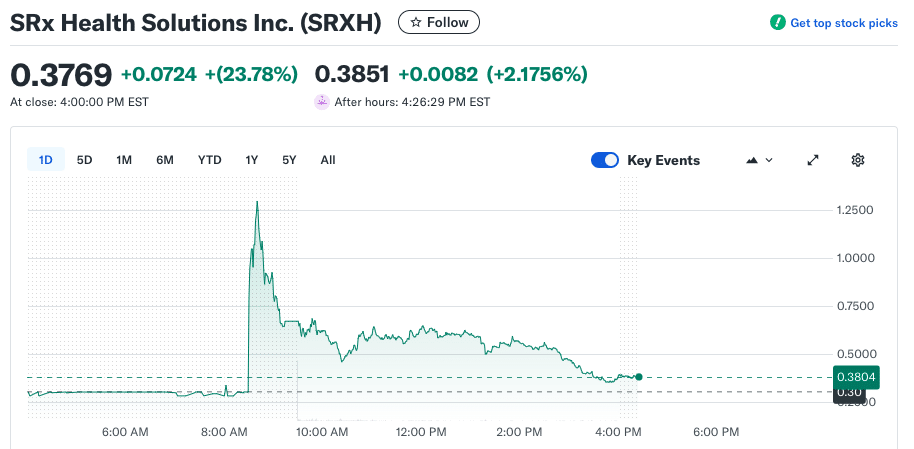914x449 pixels.
Task: Click the after hours moon icon
Action: pos(322,101)
